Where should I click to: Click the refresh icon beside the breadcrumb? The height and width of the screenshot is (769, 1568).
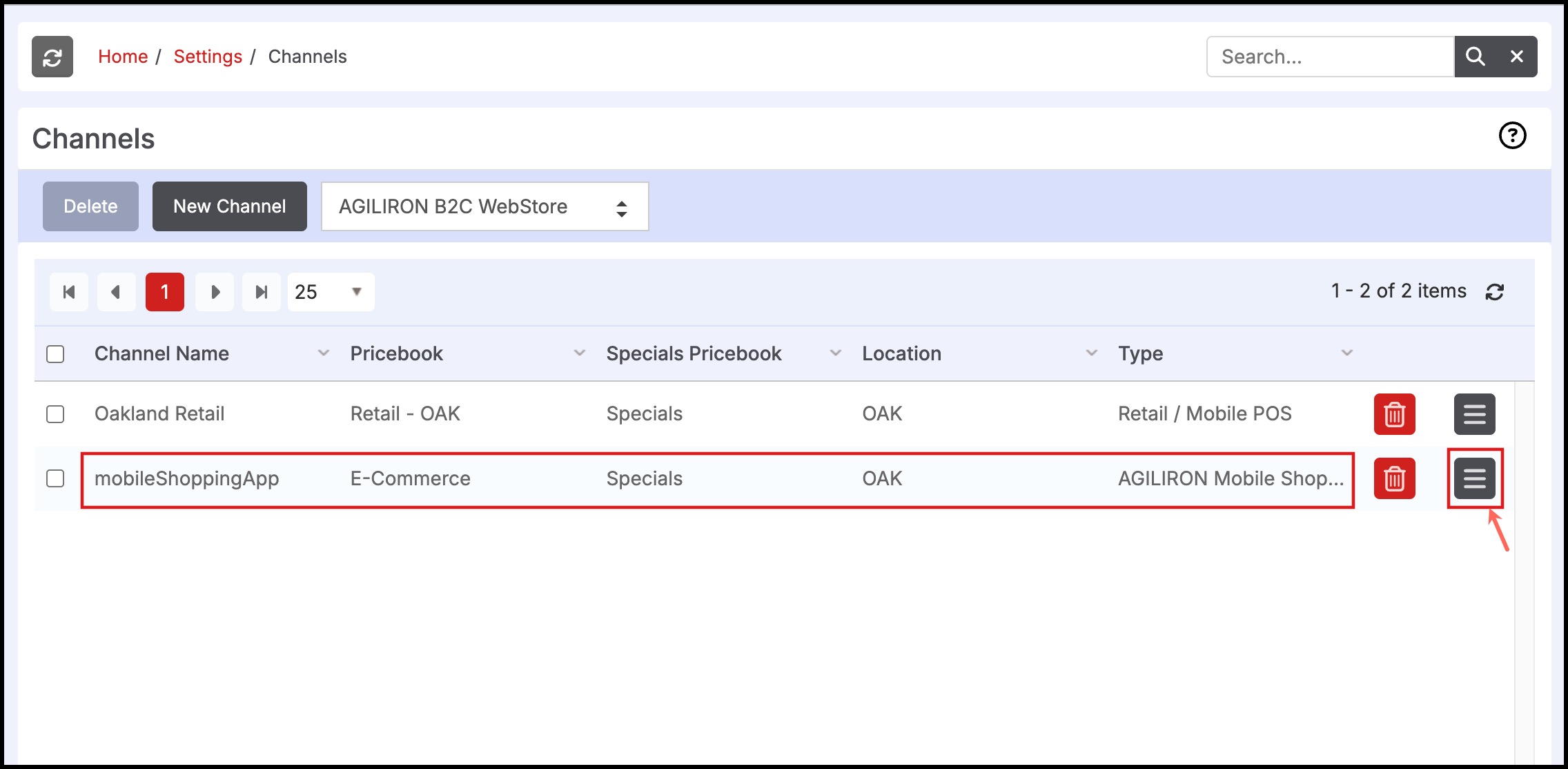(x=52, y=57)
